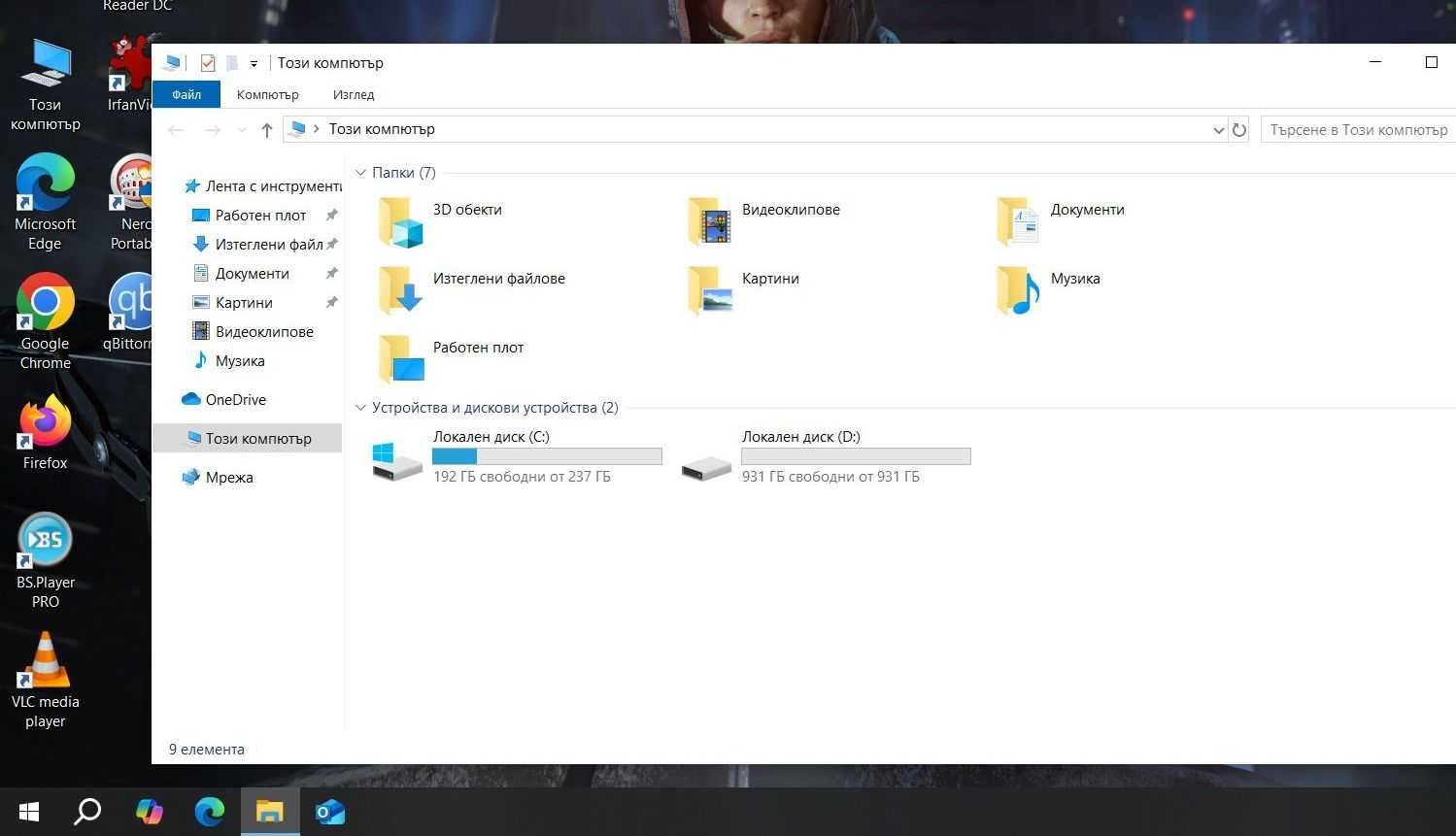Select Локален диск (C:) drive
This screenshot has height=836, width=1456.
tap(517, 456)
